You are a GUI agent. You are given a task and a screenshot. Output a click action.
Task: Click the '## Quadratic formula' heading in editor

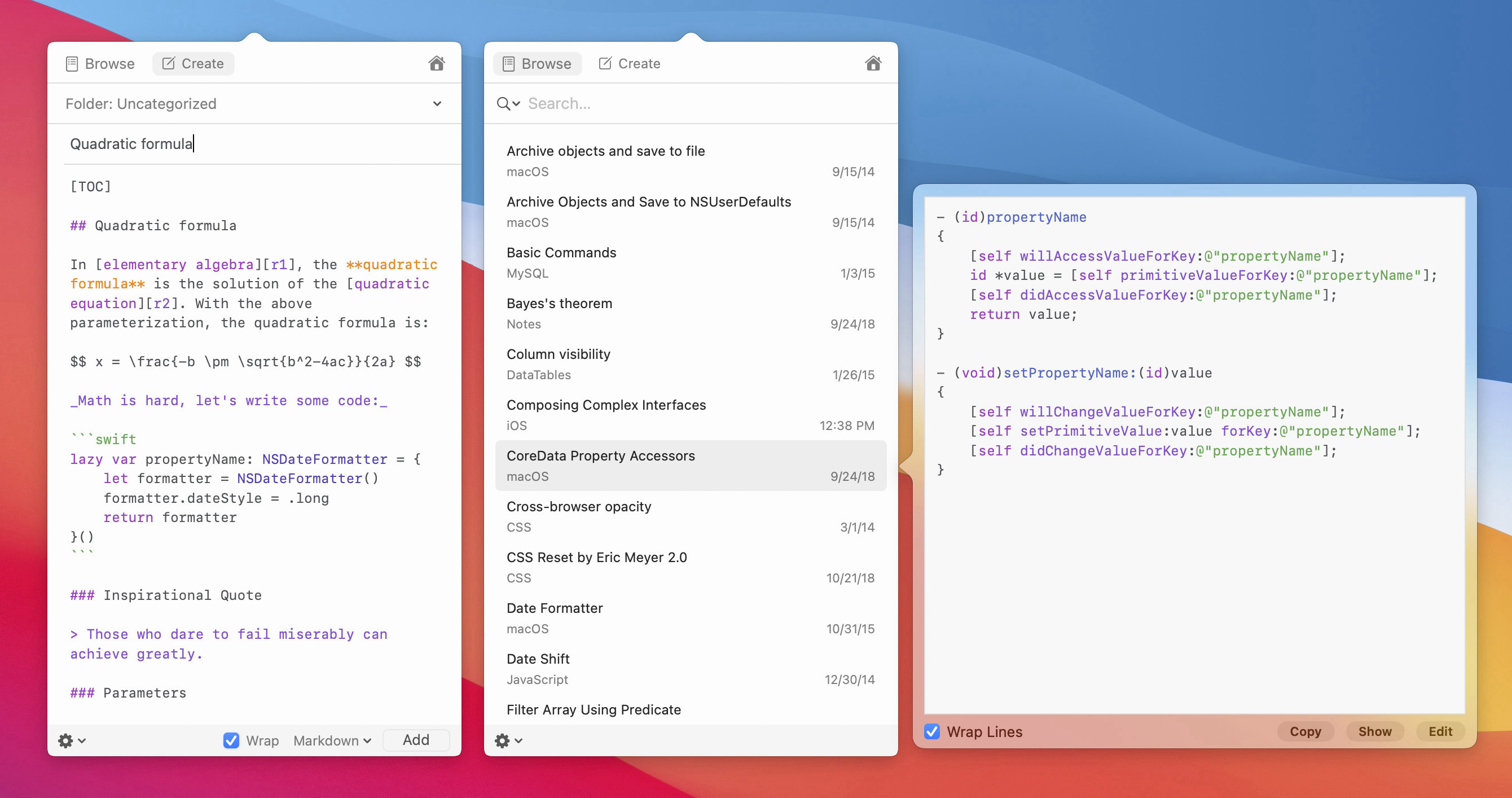(x=153, y=226)
